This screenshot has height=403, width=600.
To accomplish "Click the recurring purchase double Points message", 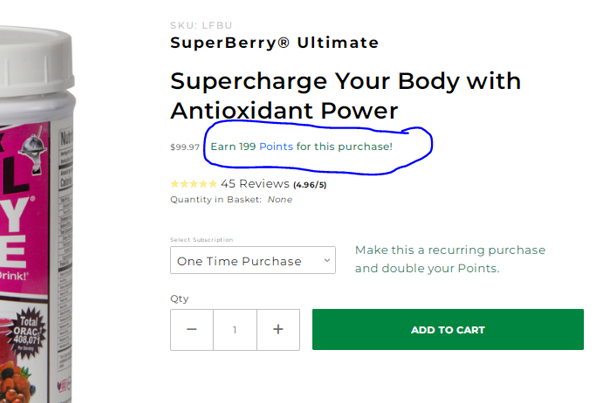I will (450, 259).
